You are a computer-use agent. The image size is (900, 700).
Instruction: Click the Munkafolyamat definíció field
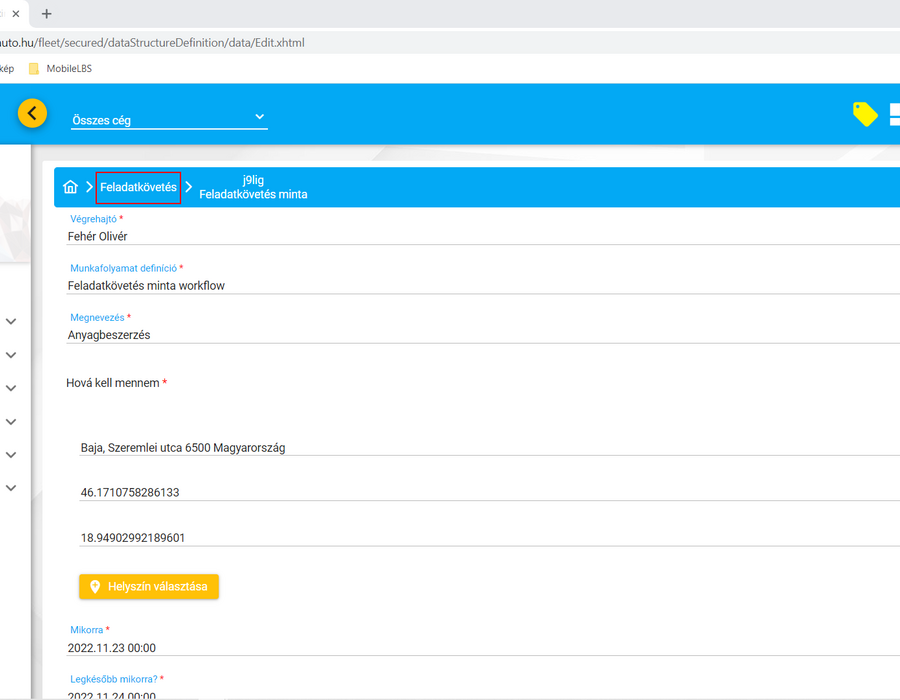click(483, 286)
